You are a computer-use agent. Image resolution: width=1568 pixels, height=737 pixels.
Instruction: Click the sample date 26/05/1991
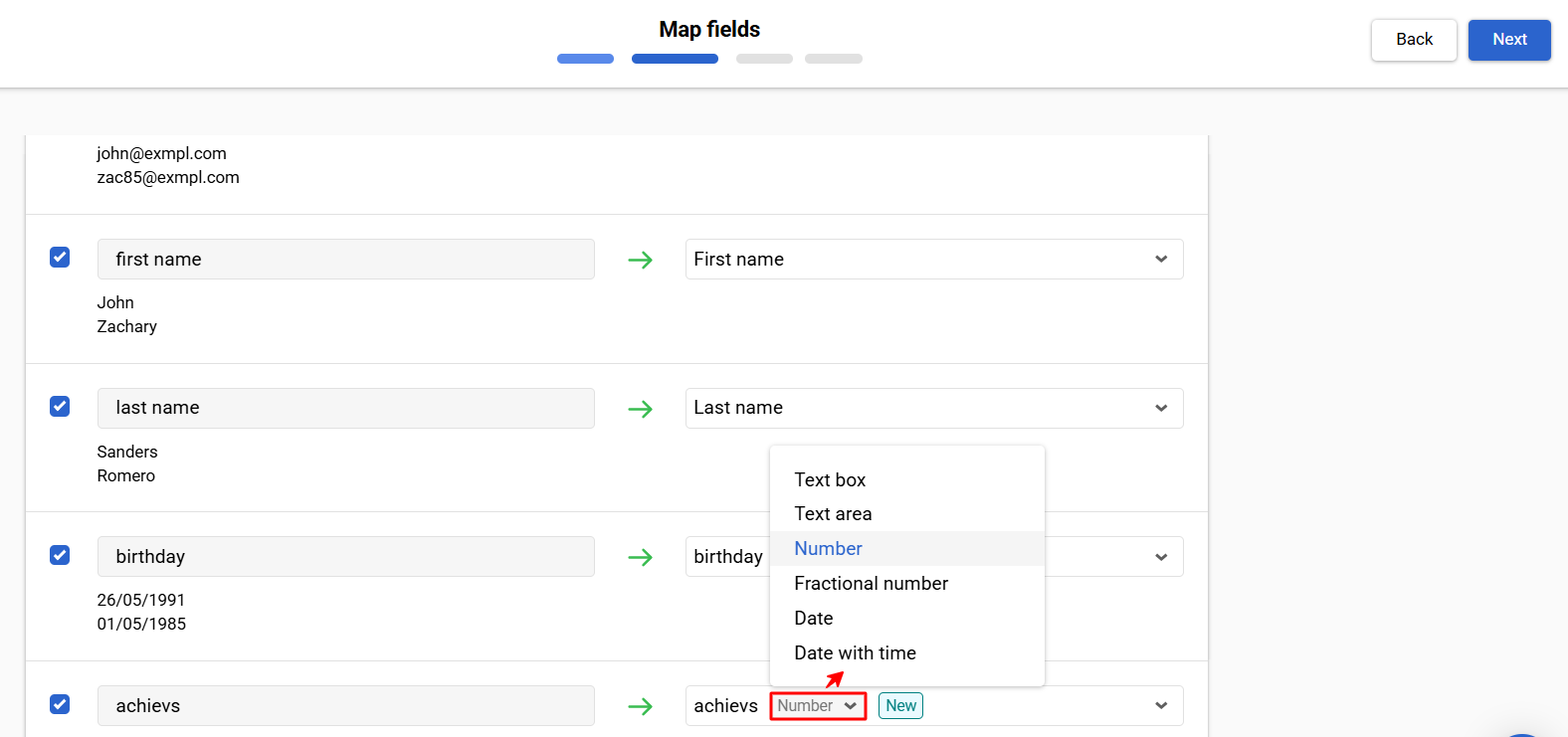point(141,600)
